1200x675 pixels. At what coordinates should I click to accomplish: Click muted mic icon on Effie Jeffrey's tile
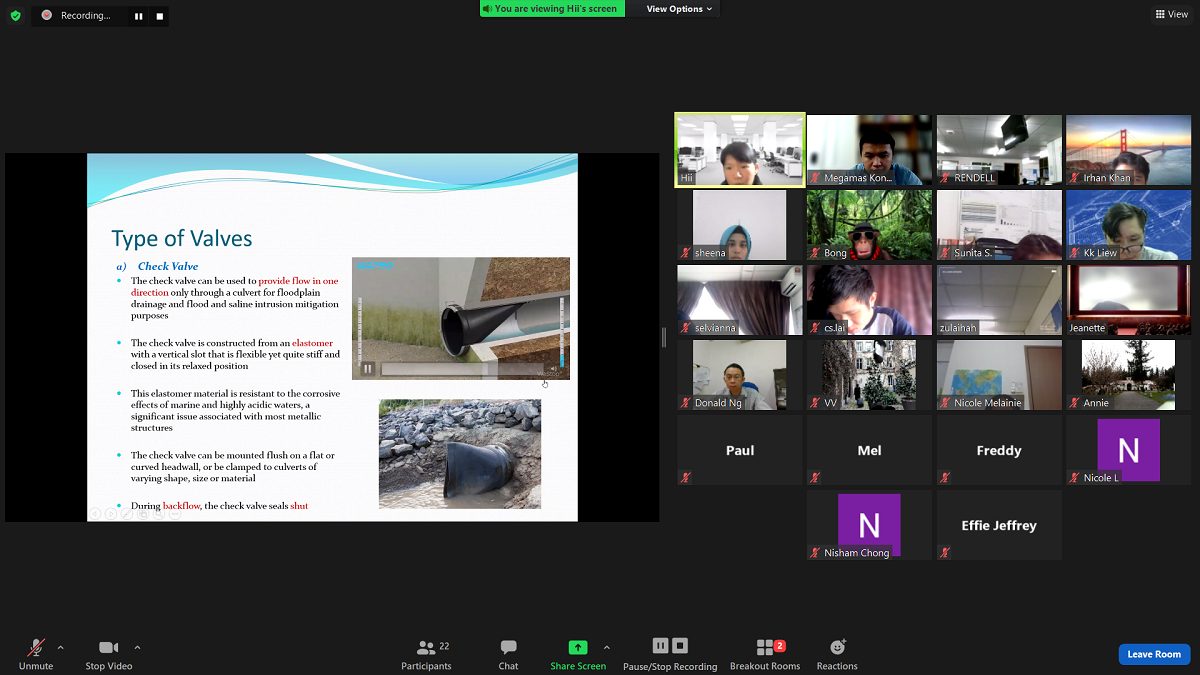[x=945, y=553]
